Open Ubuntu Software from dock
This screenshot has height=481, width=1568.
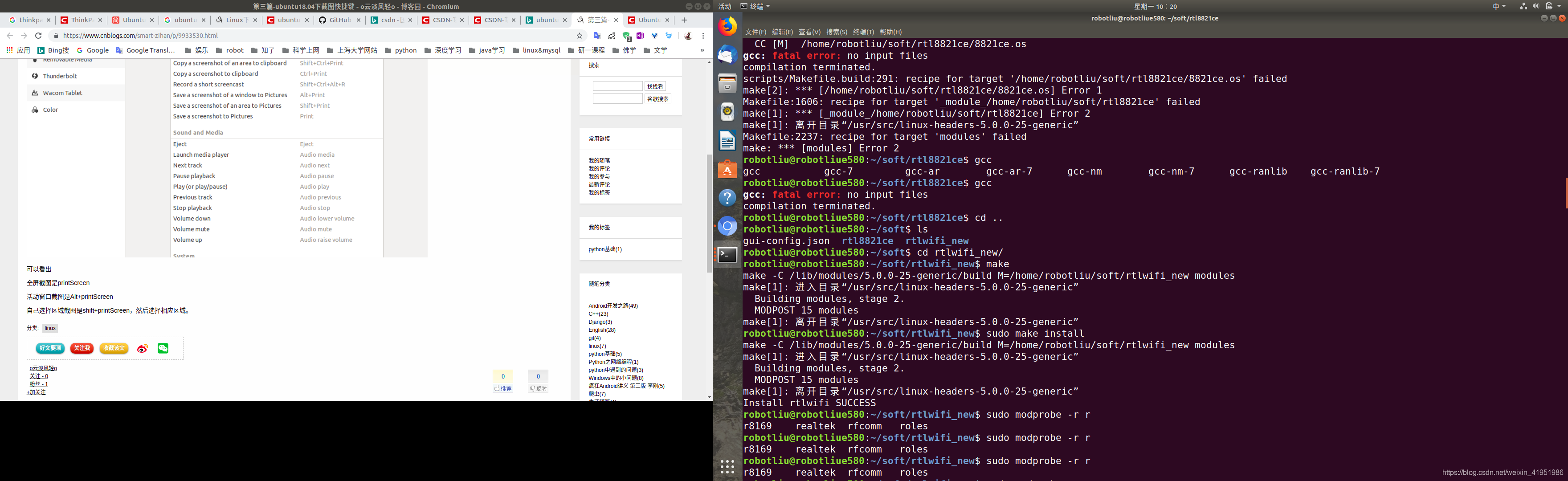(x=727, y=169)
